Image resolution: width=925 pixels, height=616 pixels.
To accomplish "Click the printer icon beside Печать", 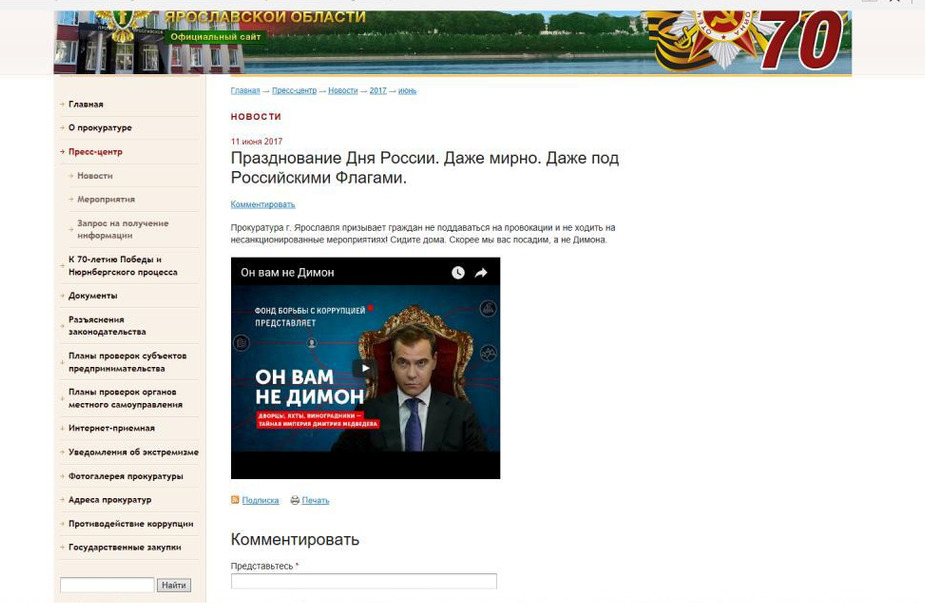I will pyautogui.click(x=295, y=500).
